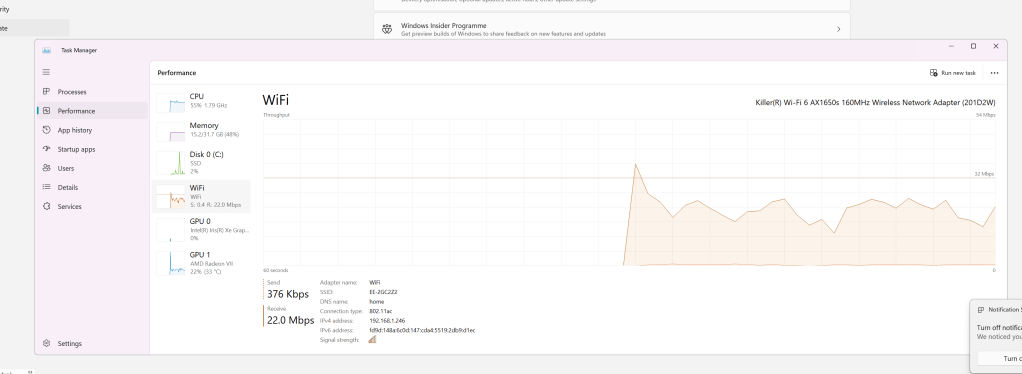Click the Windows Insider Programme icon
Screen dimensions: 1022x374
click(387, 29)
